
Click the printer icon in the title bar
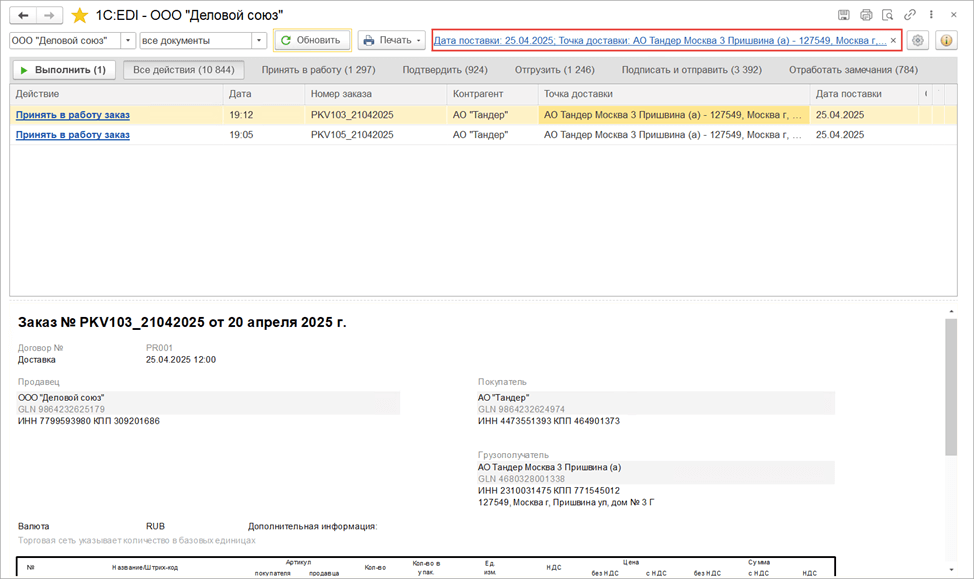(866, 15)
